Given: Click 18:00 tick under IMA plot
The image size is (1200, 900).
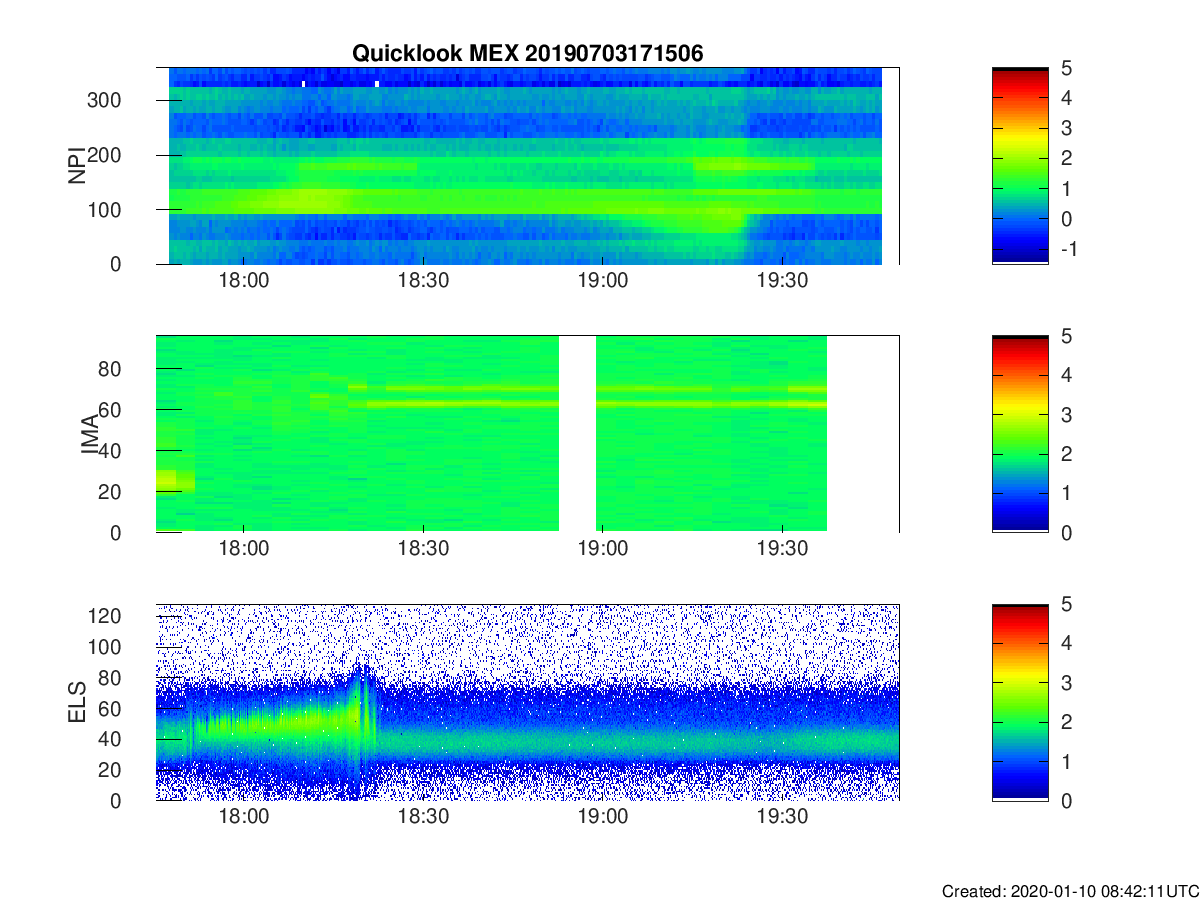Looking at the screenshot, I should (243, 550).
